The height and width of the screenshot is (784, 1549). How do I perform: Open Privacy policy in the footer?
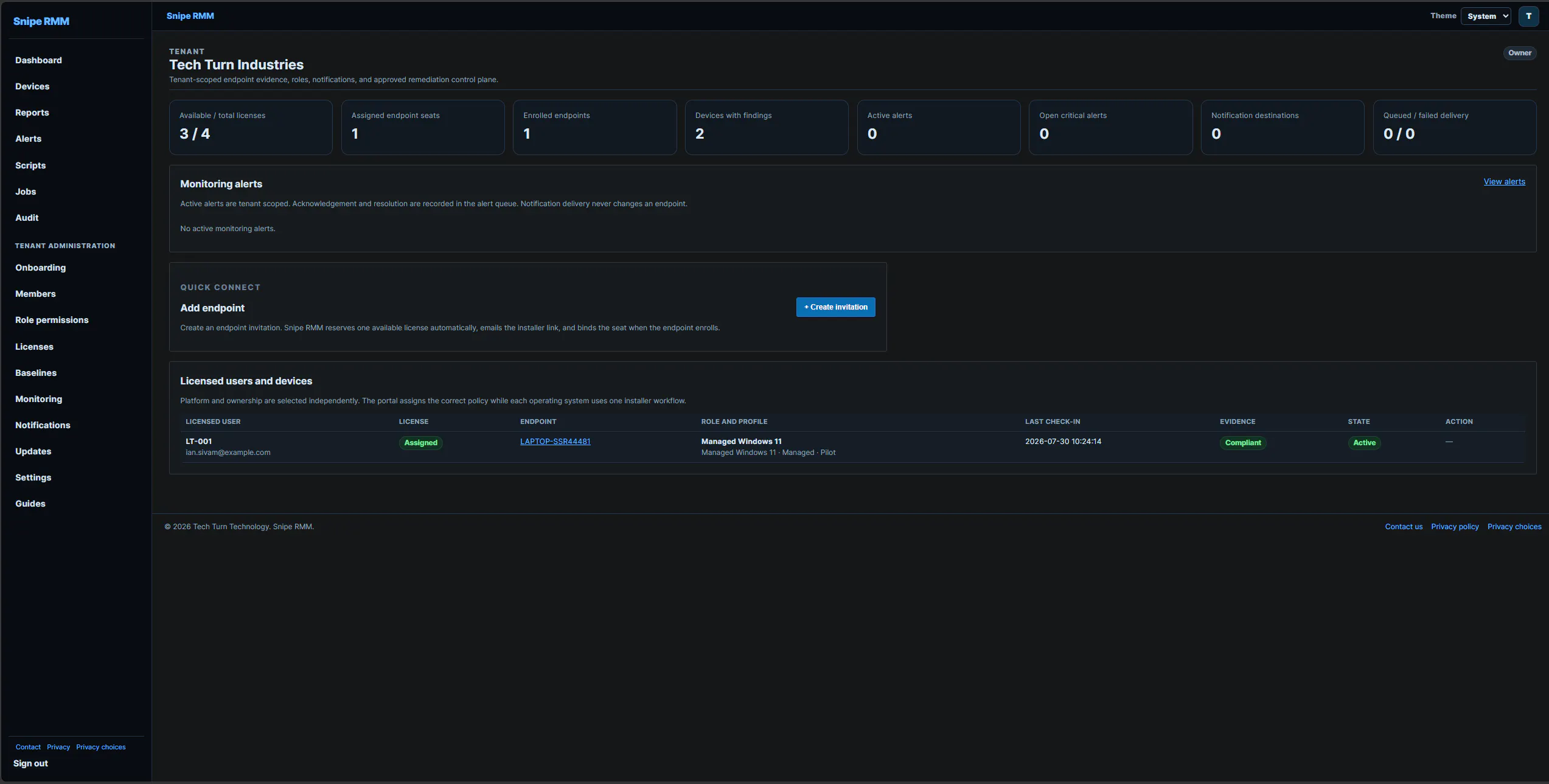(1455, 527)
